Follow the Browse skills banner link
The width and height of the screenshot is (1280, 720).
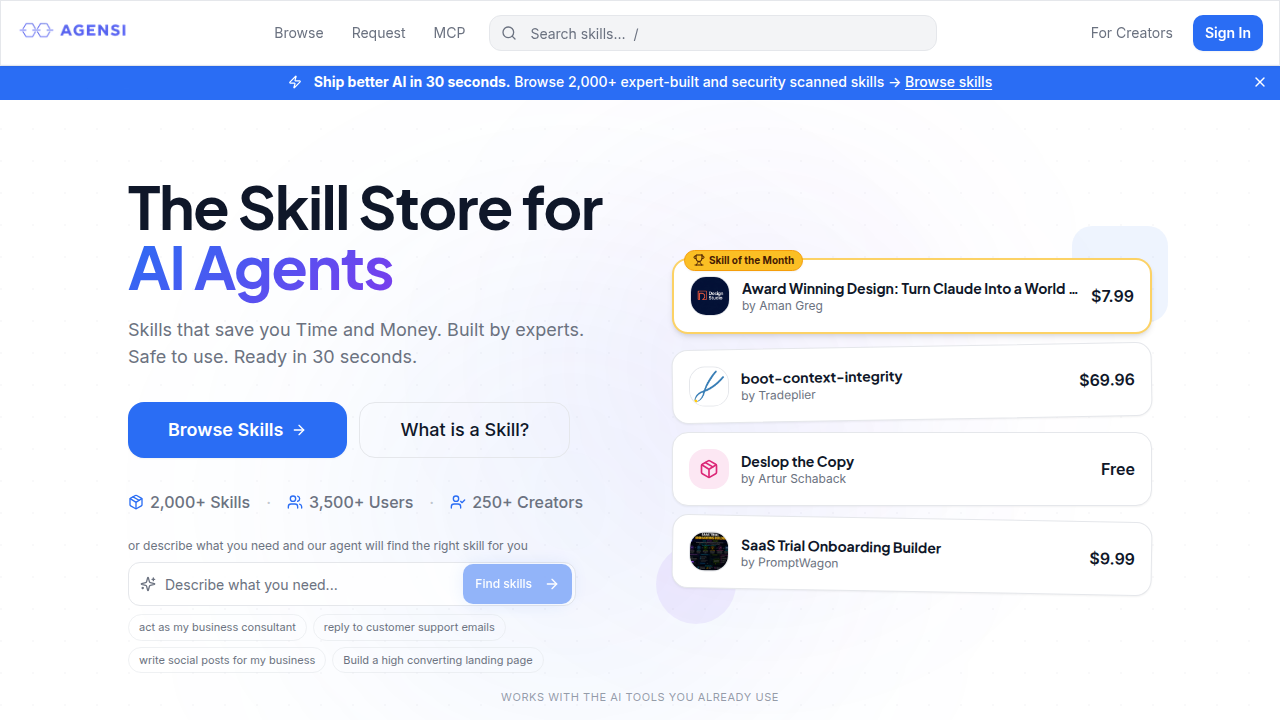click(x=948, y=82)
